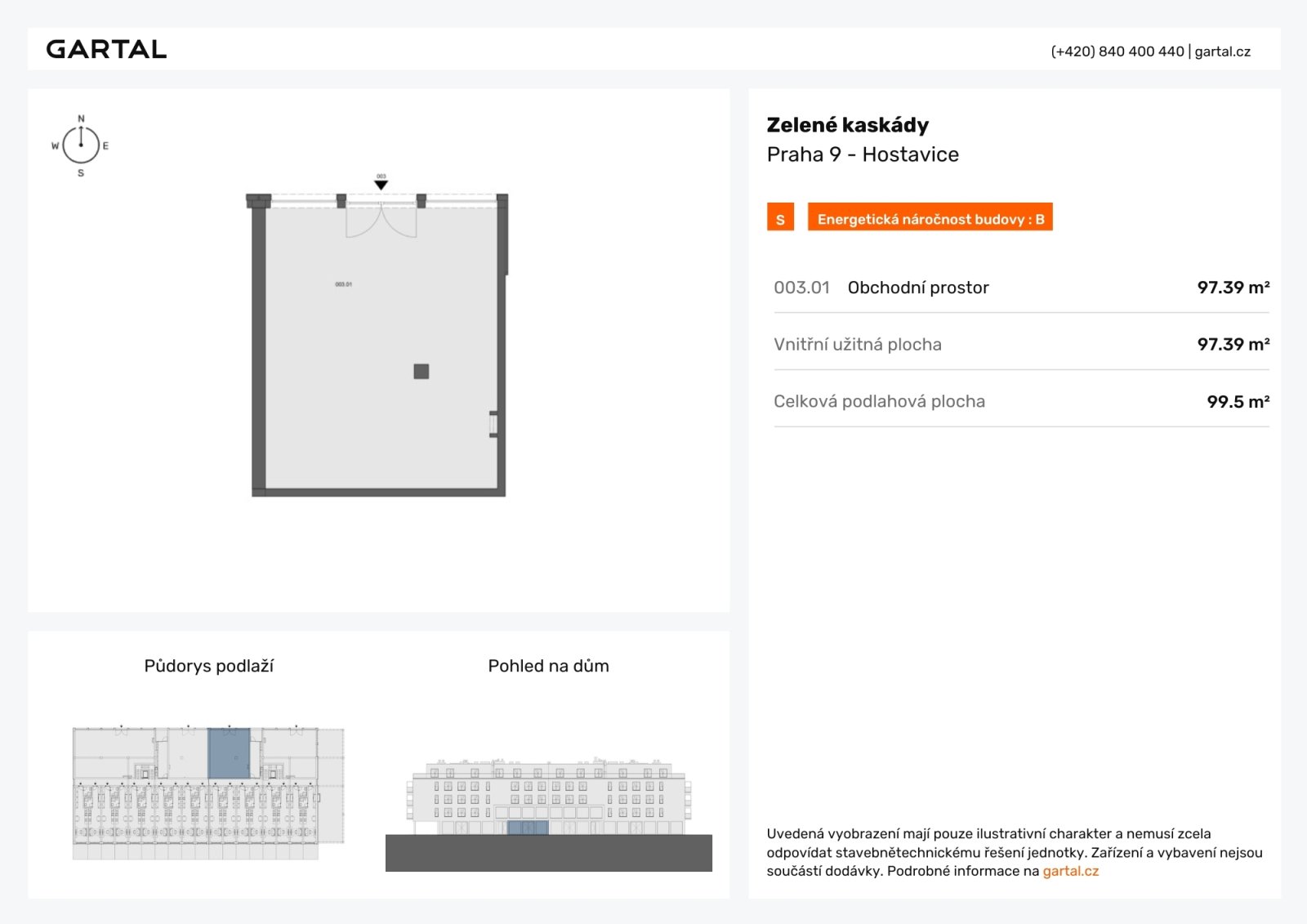Image resolution: width=1307 pixels, height=924 pixels.
Task: Open the gartal.cz link in the header
Action: (1222, 51)
